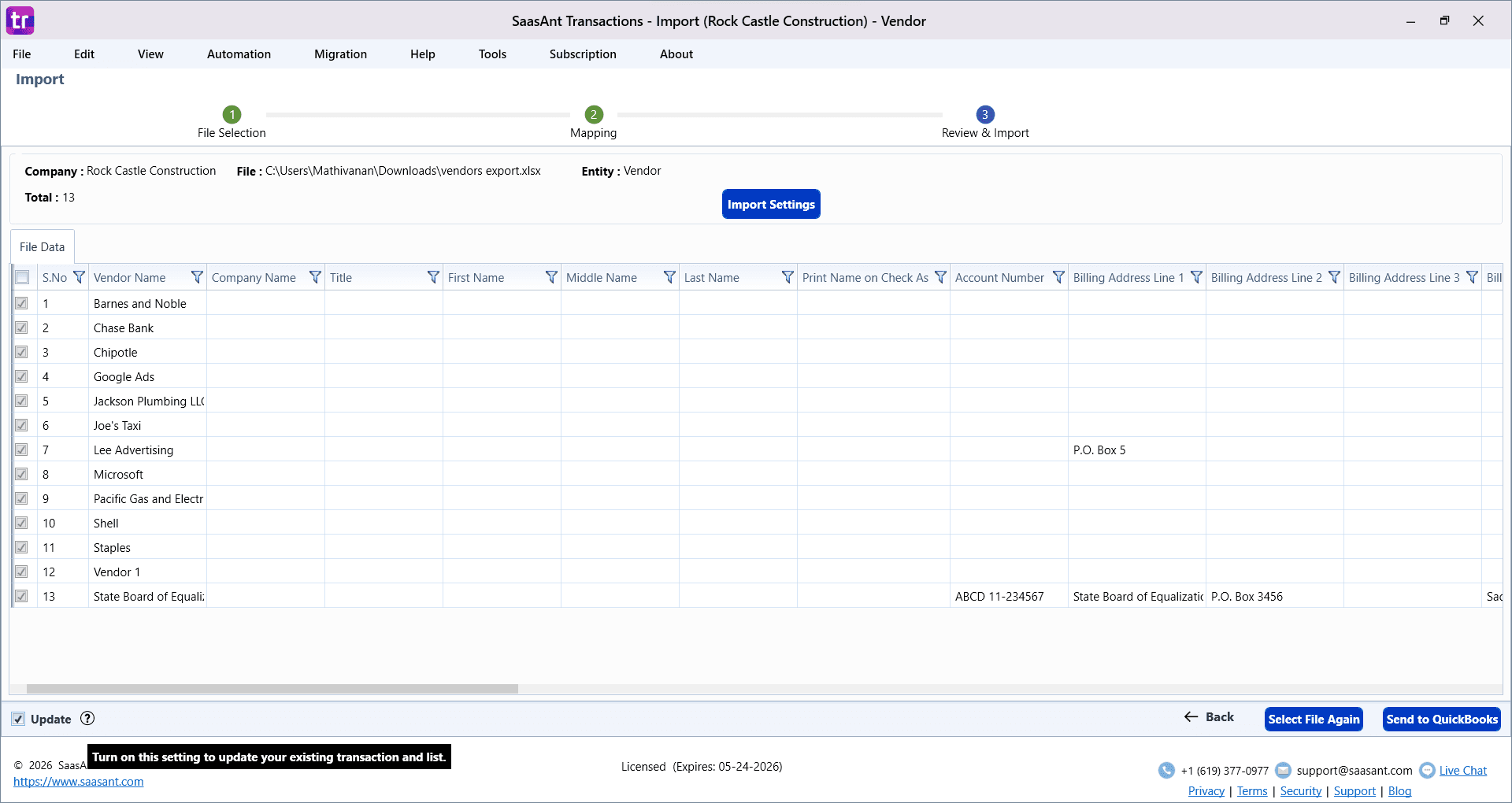Image resolution: width=1512 pixels, height=803 pixels.
Task: Open the Blog link
Action: (x=1399, y=790)
